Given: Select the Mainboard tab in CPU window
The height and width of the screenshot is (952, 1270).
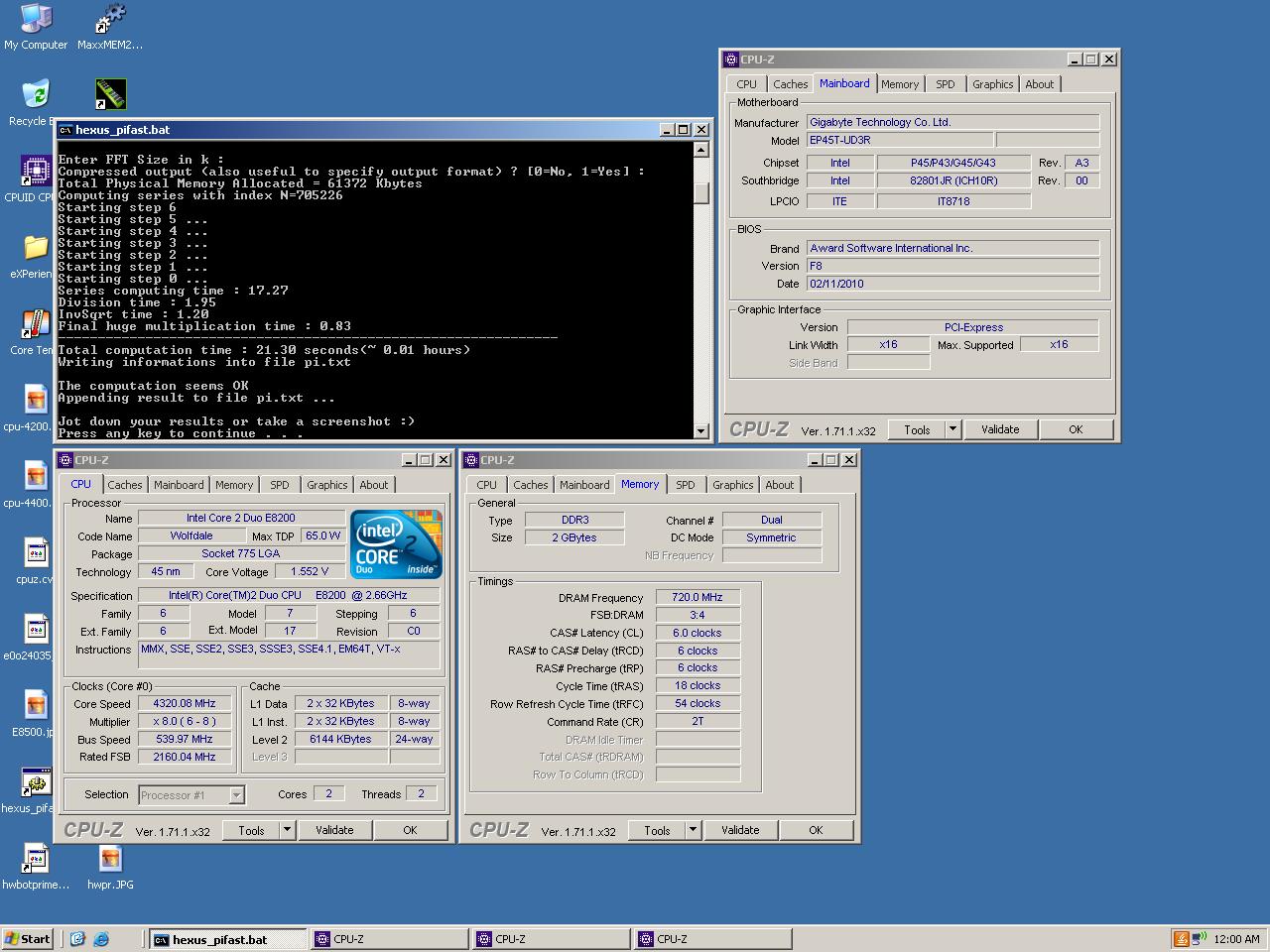Looking at the screenshot, I should [x=179, y=485].
